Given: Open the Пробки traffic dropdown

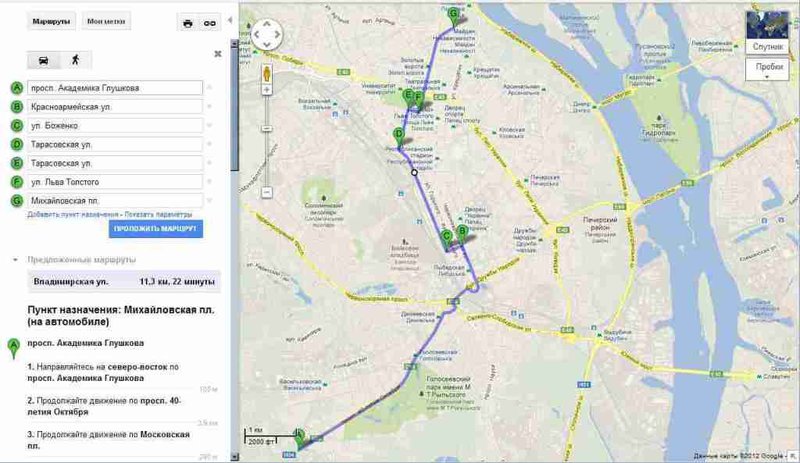Looking at the screenshot, I should point(768,72).
